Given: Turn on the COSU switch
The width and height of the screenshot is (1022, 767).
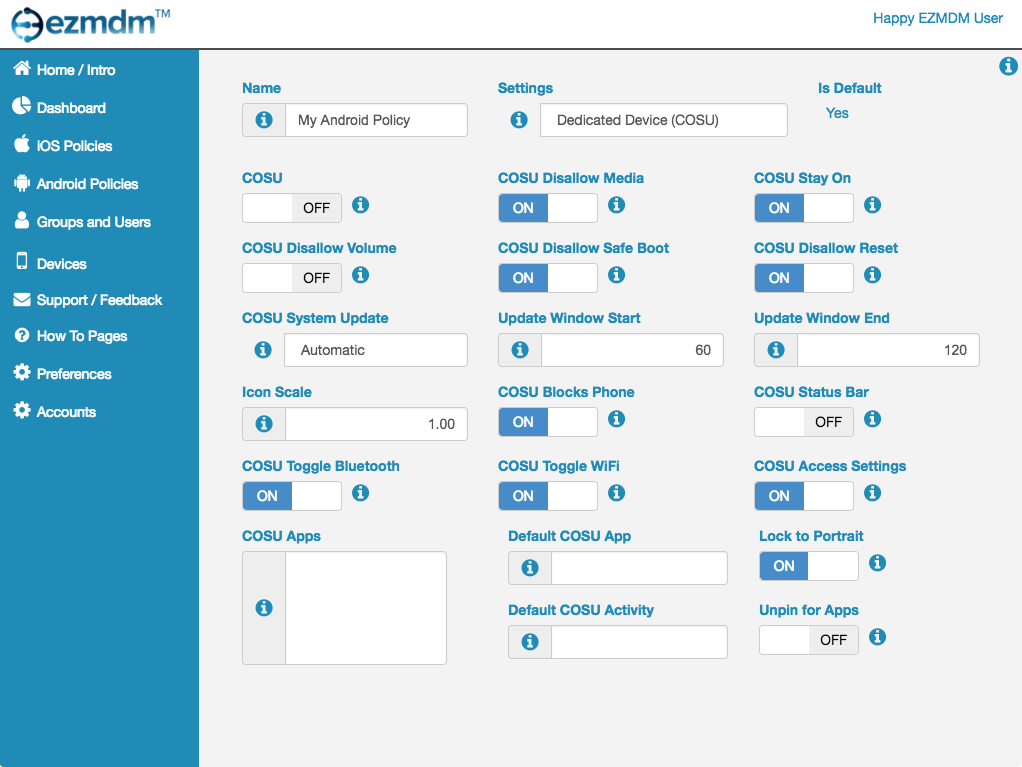Looking at the screenshot, I should click(292, 208).
